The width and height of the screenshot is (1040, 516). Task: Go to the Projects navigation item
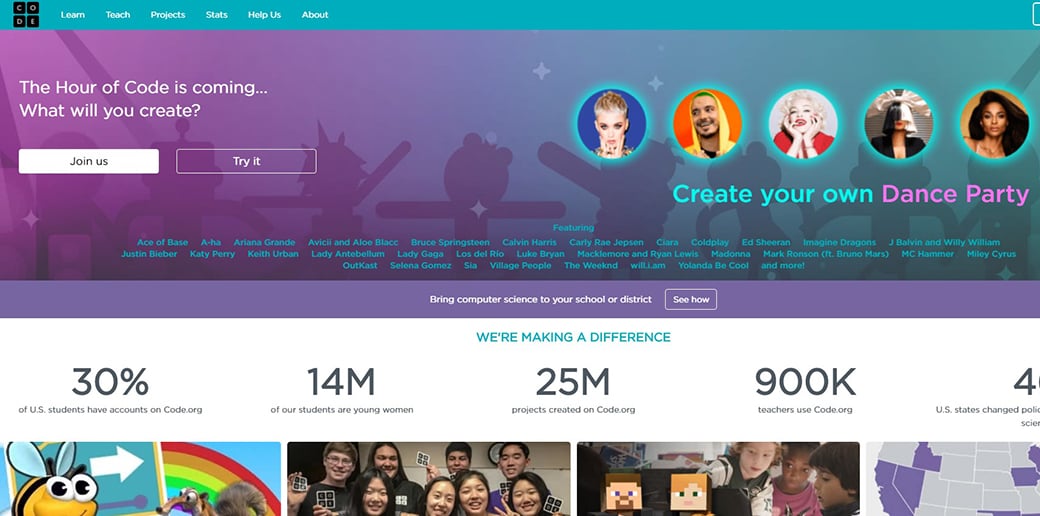tap(168, 15)
